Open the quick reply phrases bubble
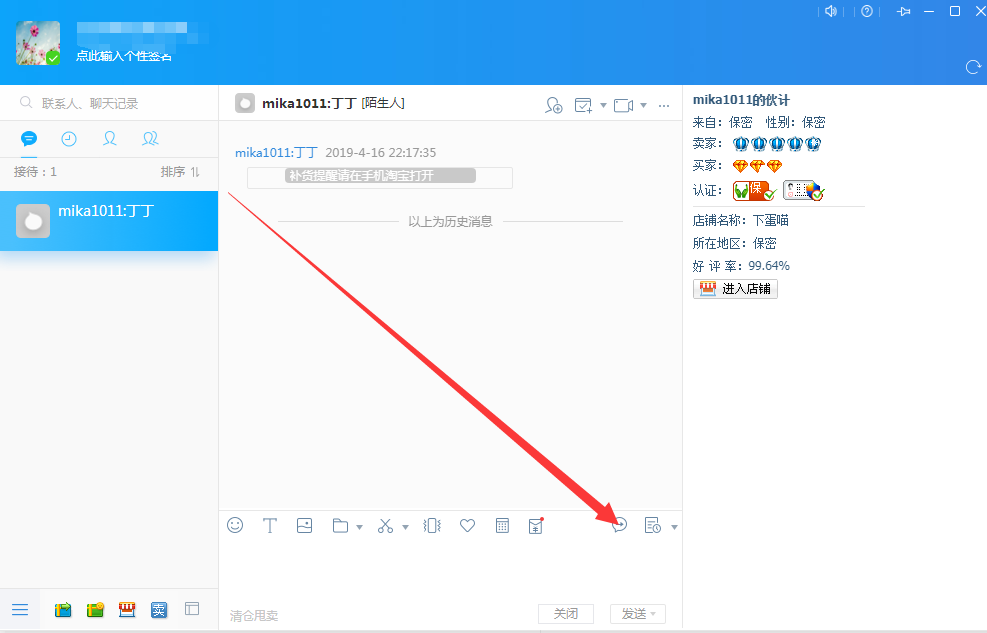The width and height of the screenshot is (987, 633). 619,524
